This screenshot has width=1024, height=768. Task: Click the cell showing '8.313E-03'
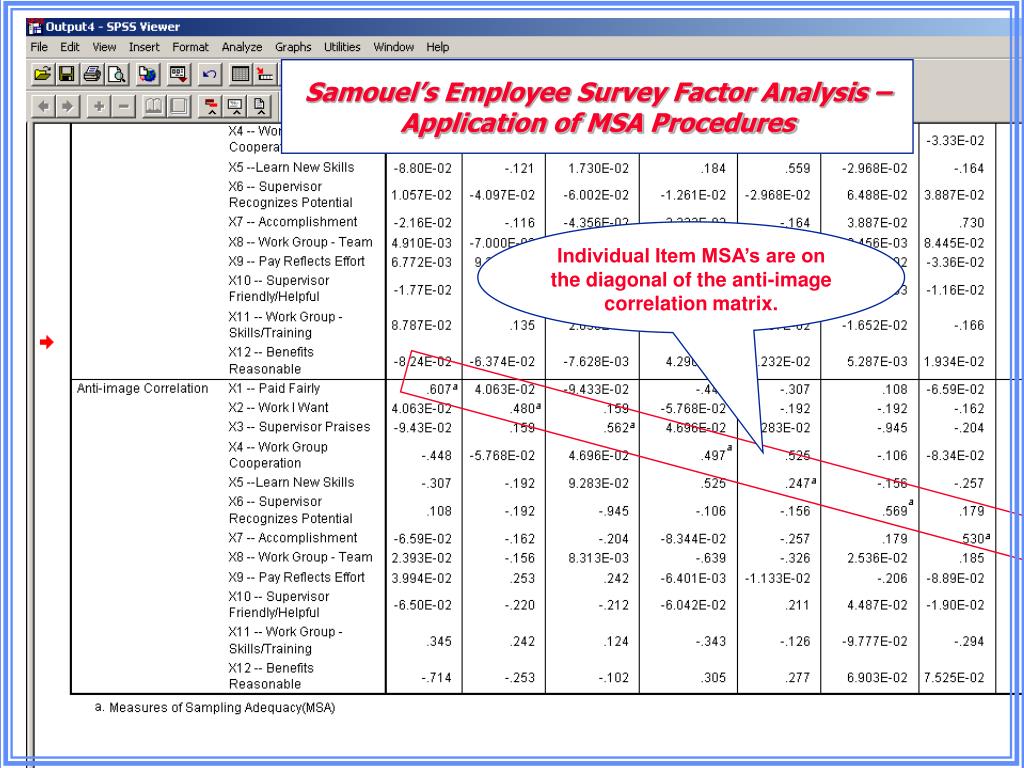598,558
